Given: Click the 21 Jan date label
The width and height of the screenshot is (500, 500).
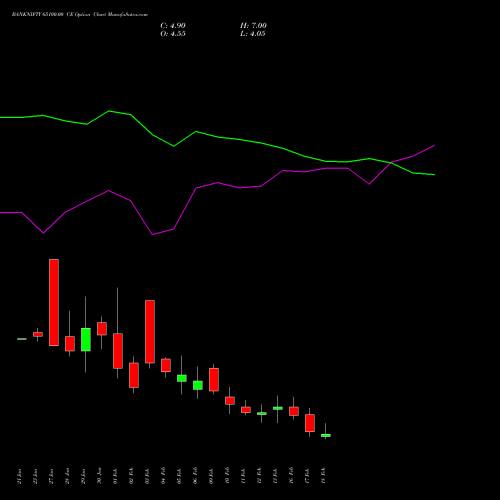Looking at the screenshot, I should (20, 476).
